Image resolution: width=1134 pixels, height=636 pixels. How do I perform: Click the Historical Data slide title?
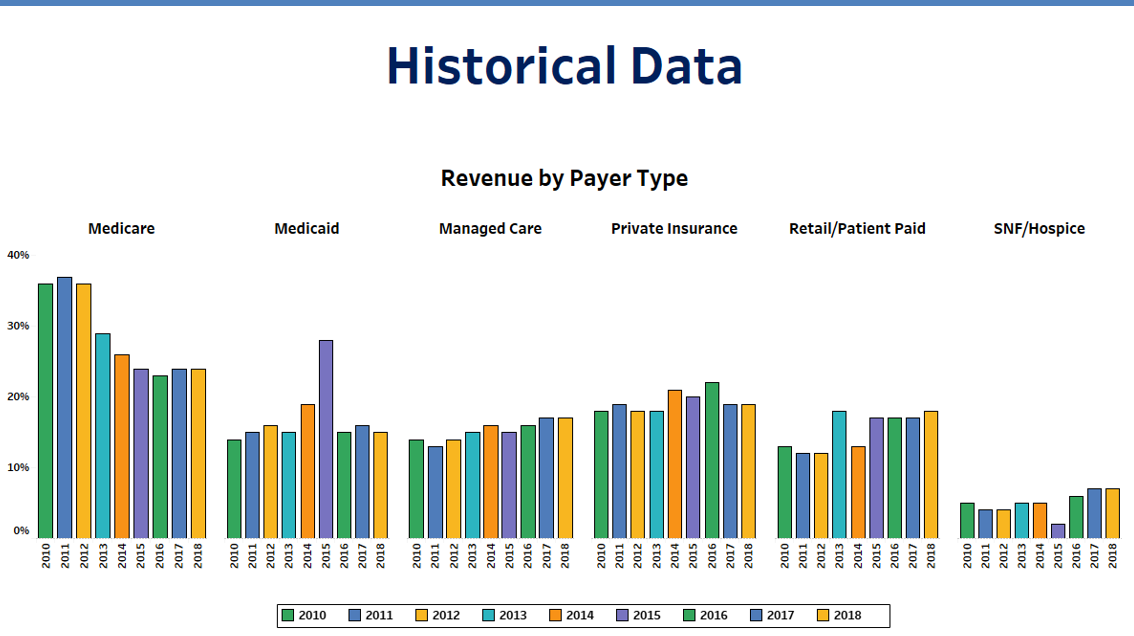click(564, 66)
